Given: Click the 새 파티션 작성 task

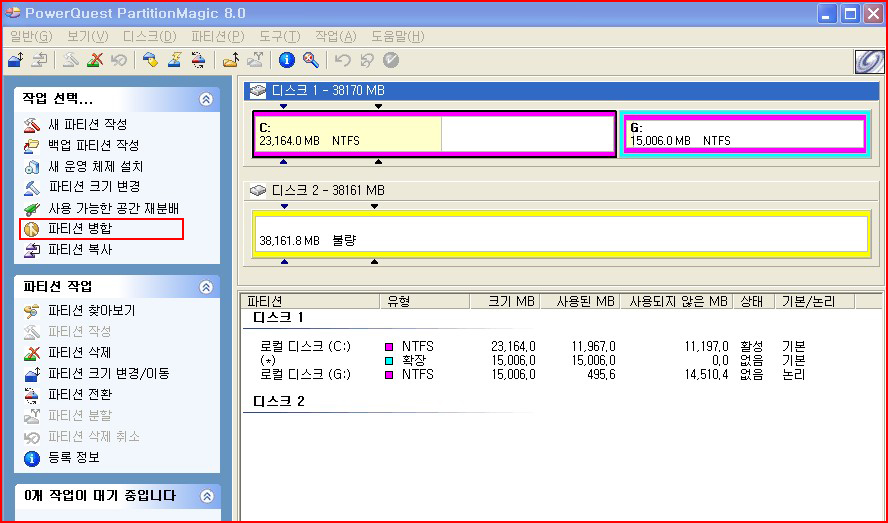Looking at the screenshot, I should click(87, 124).
